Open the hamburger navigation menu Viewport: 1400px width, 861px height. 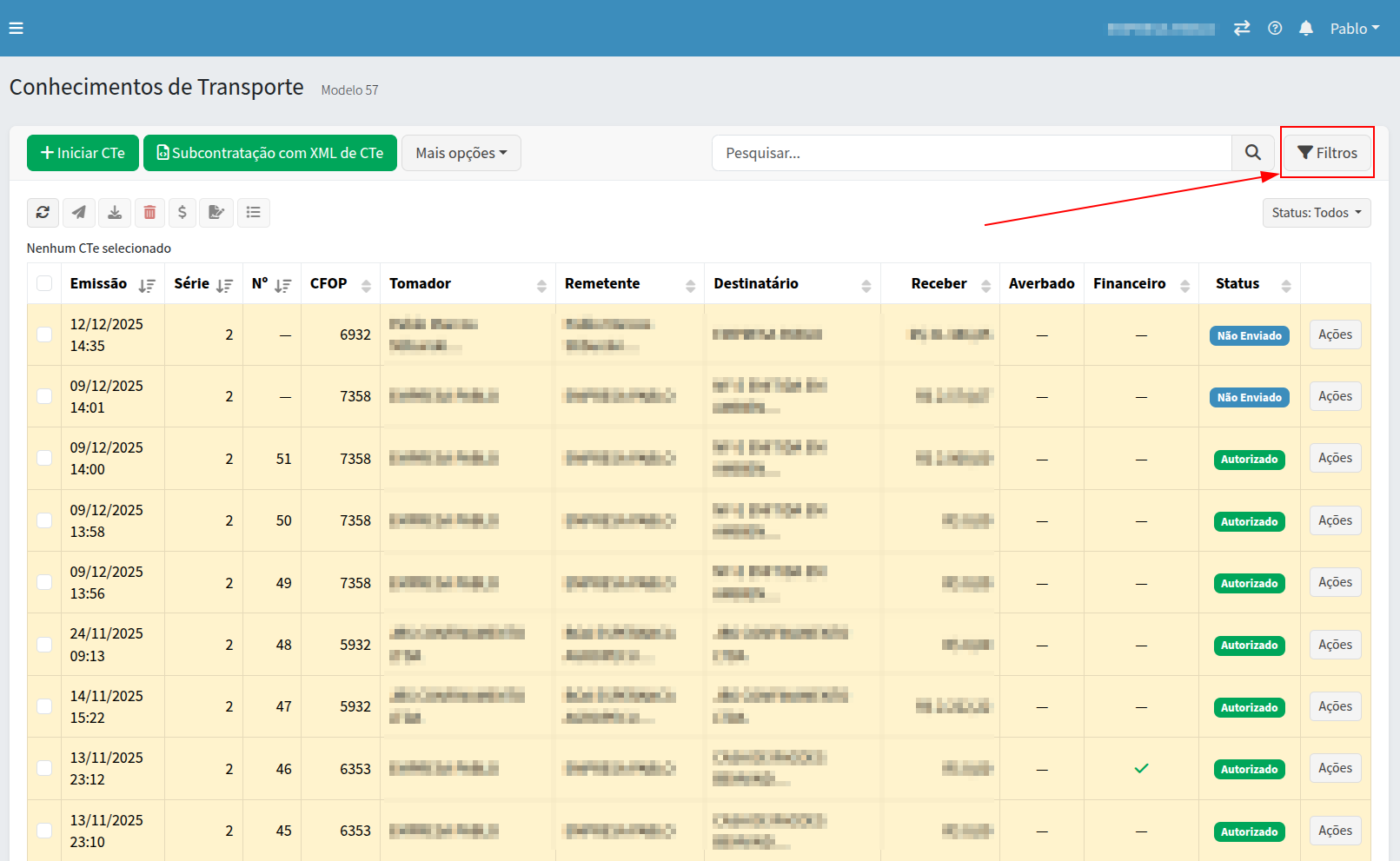pyautogui.click(x=16, y=28)
